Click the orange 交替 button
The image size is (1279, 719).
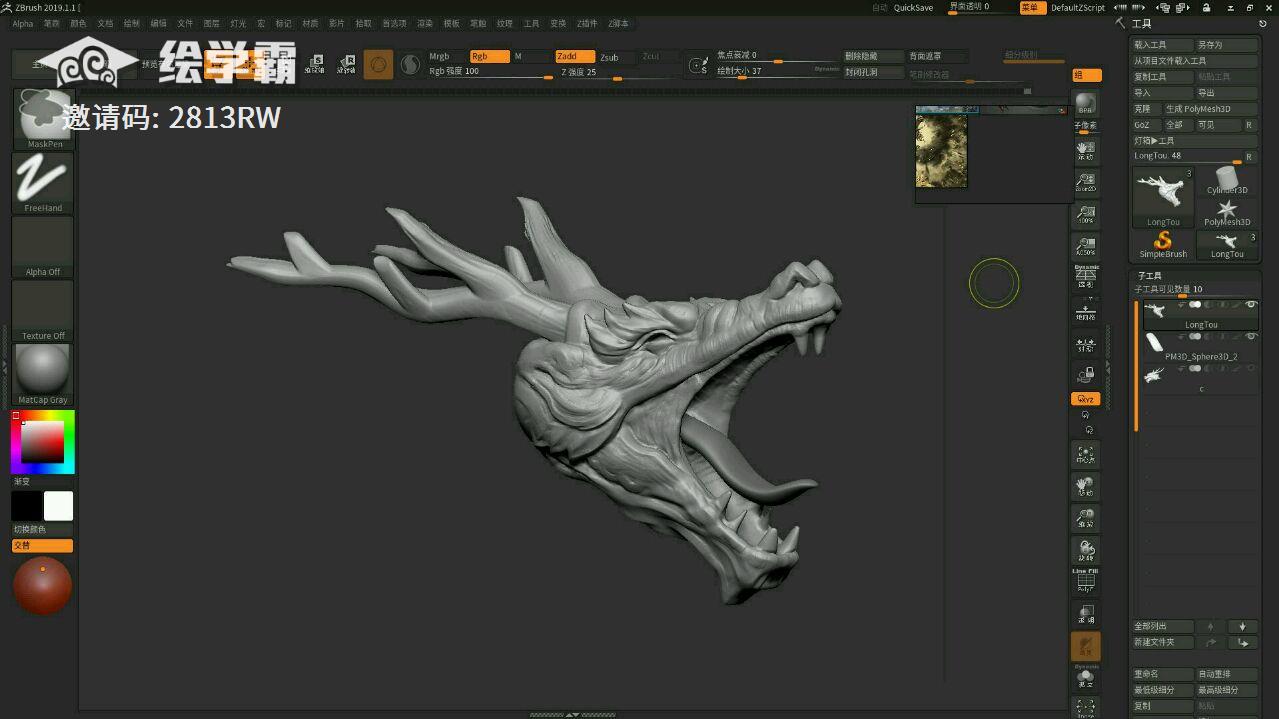[x=43, y=546]
